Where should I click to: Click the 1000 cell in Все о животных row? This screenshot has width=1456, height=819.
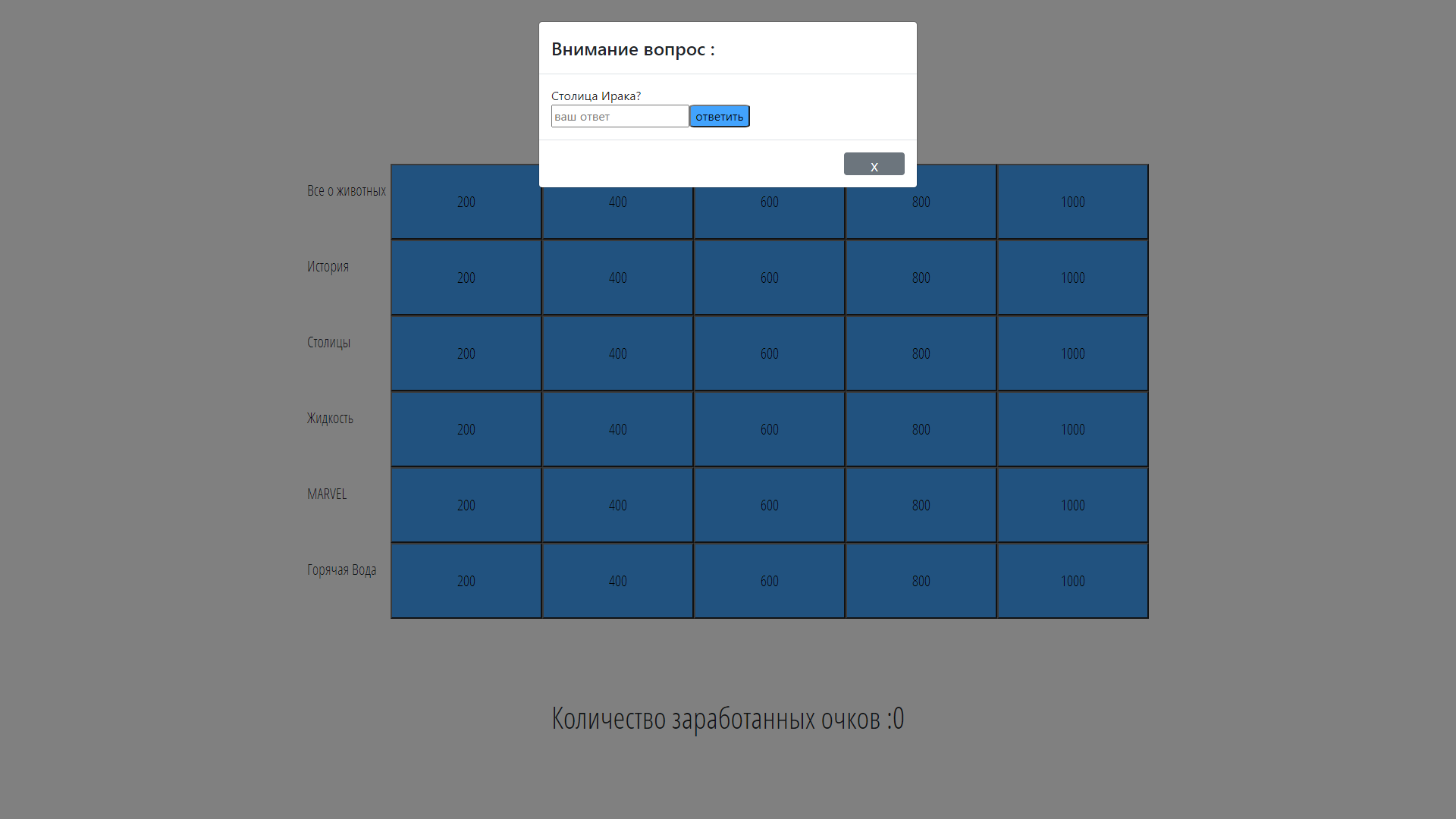[x=1073, y=202]
